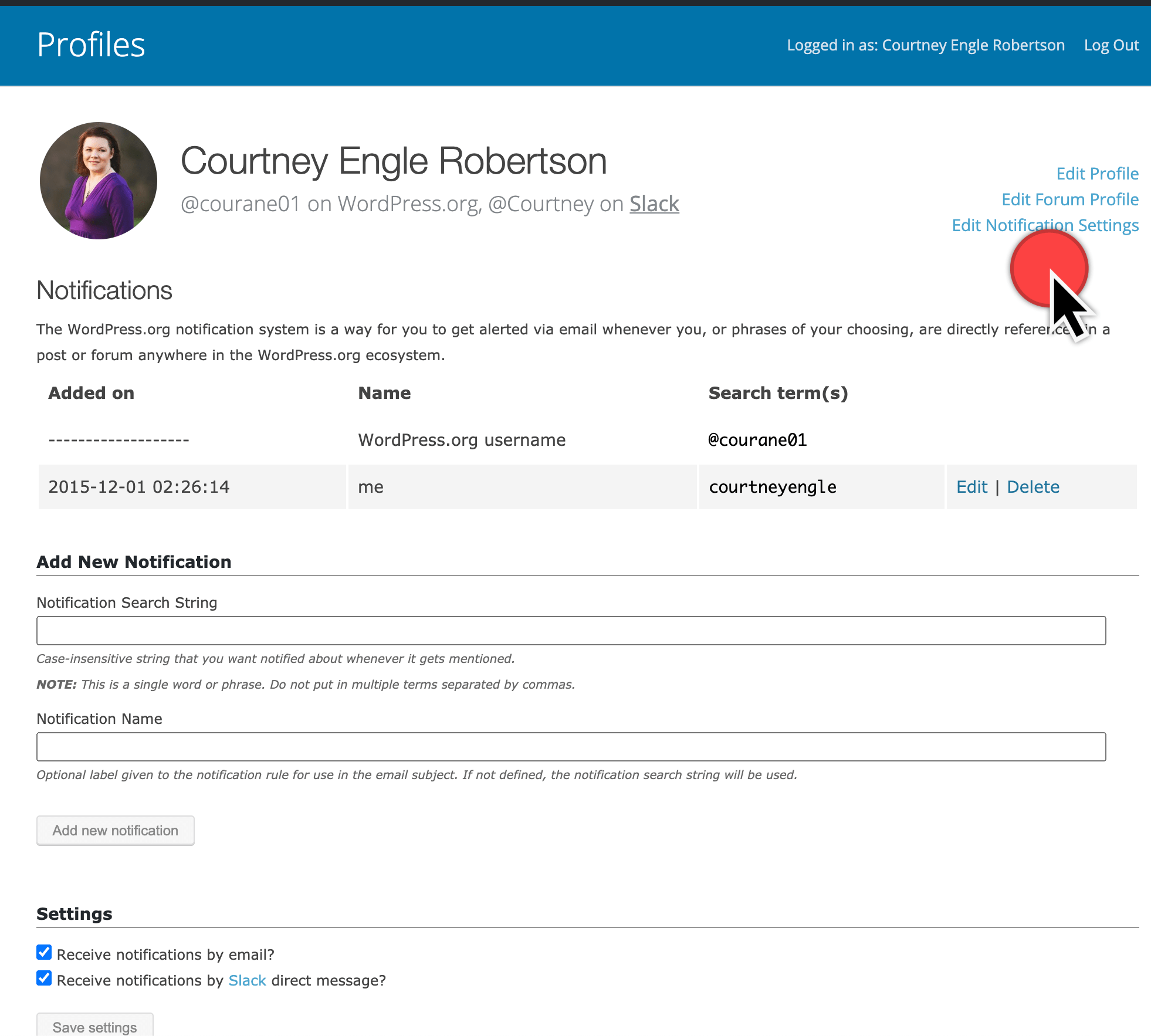Open Courtney Engle Robertson's profile photo
This screenshot has width=1151, height=1036.
click(99, 180)
